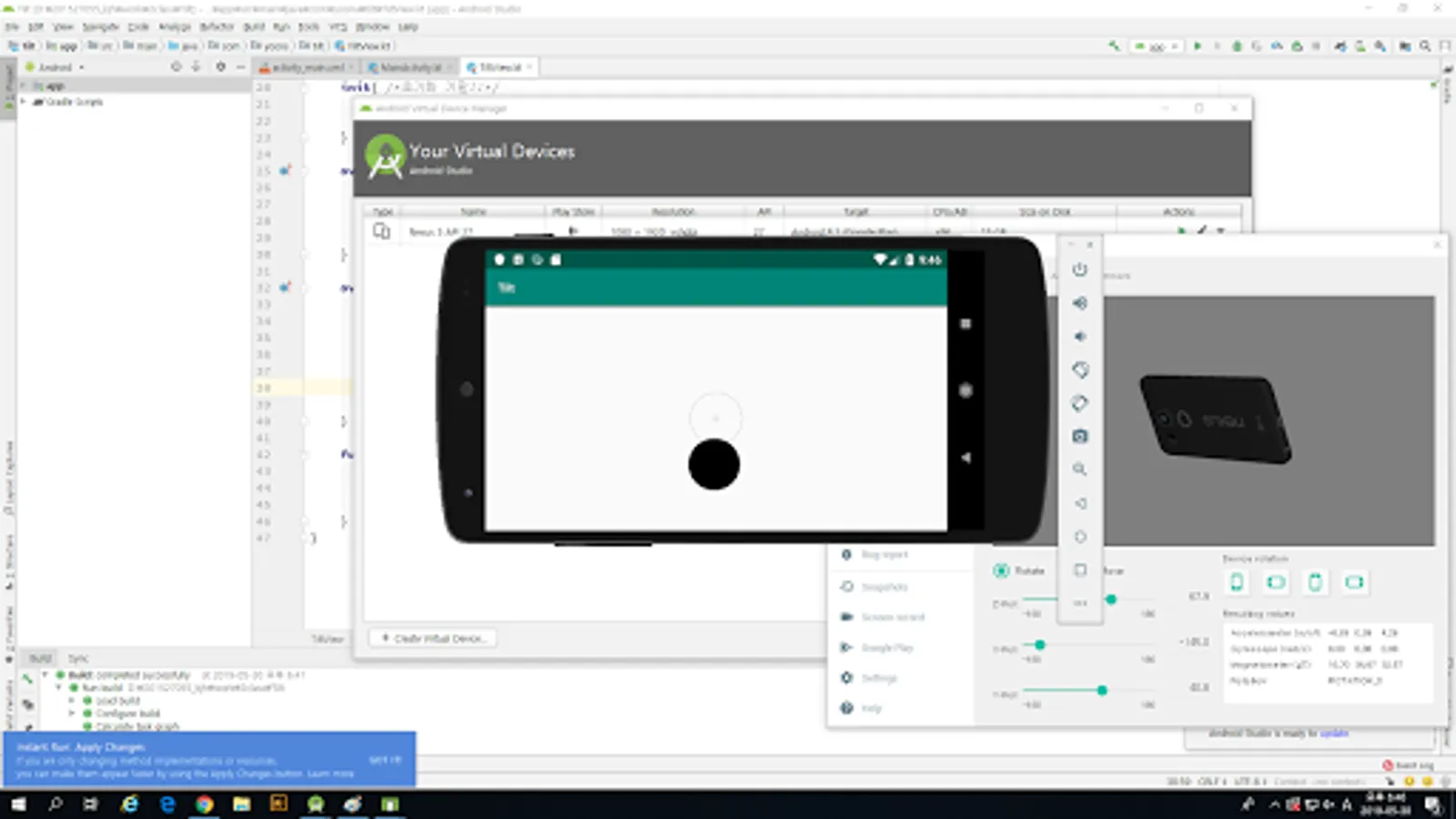
Task: Select the Rotate radio button
Action: (x=1001, y=571)
